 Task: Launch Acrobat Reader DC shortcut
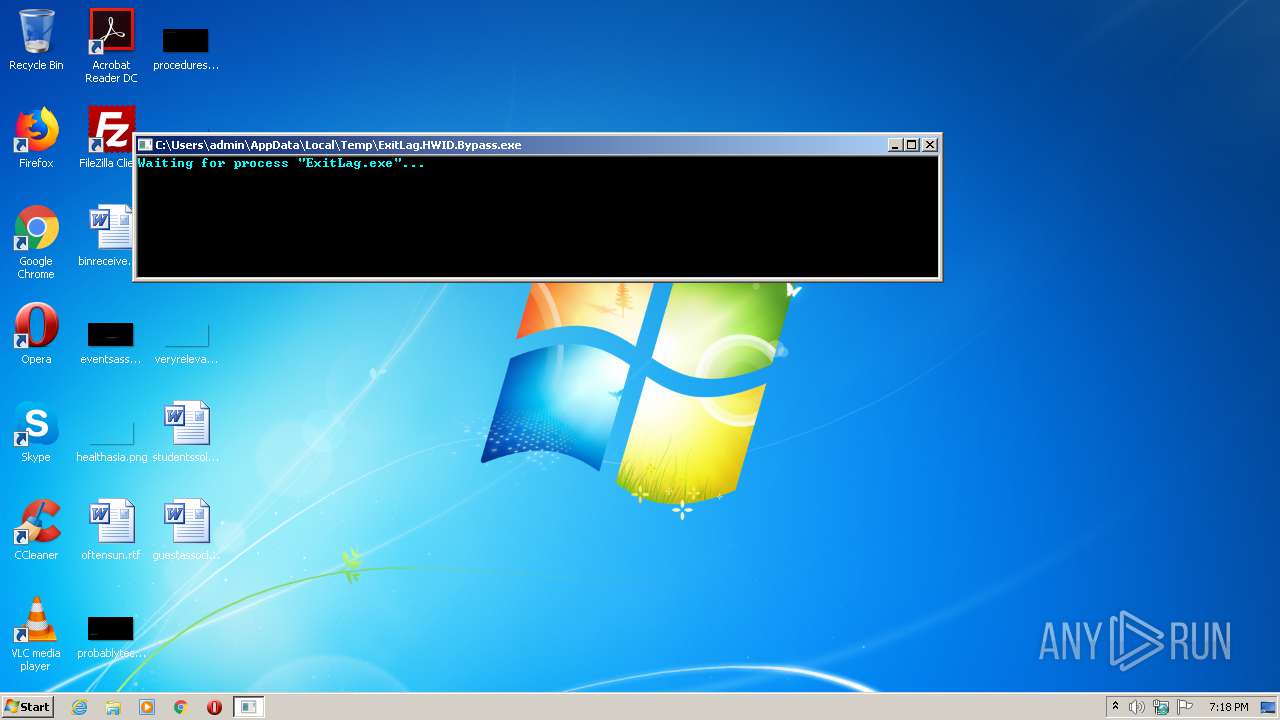coord(111,45)
